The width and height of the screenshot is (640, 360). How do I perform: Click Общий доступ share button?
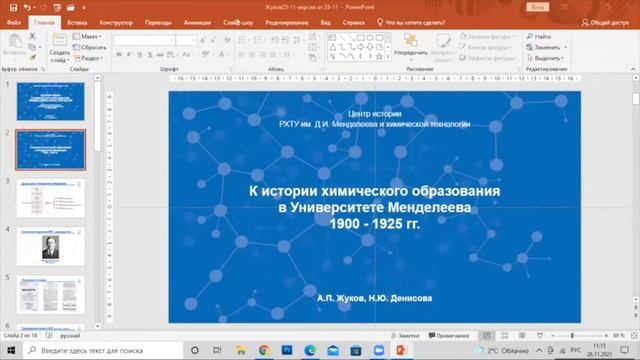pos(605,22)
